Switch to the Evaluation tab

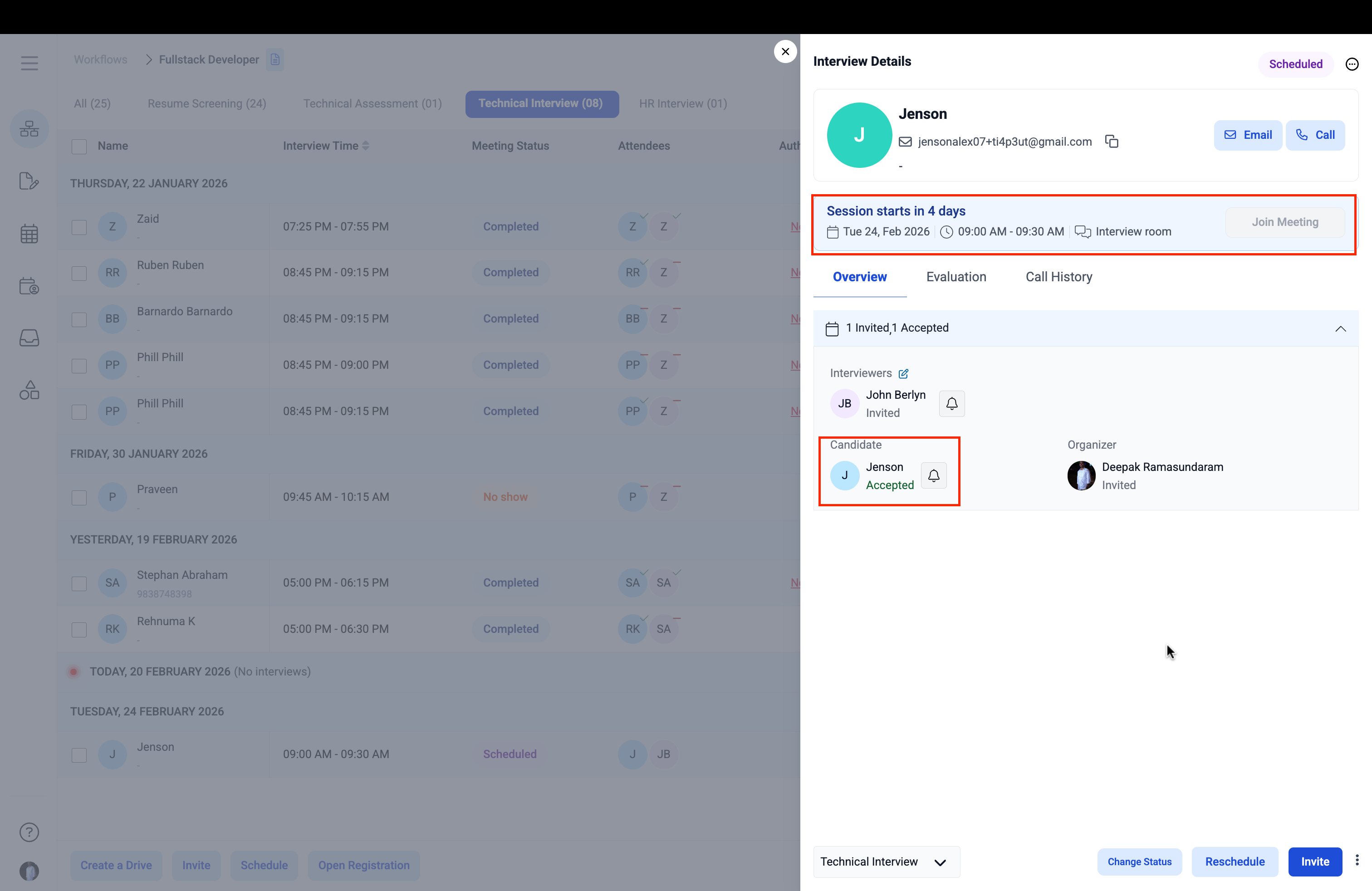(x=956, y=277)
